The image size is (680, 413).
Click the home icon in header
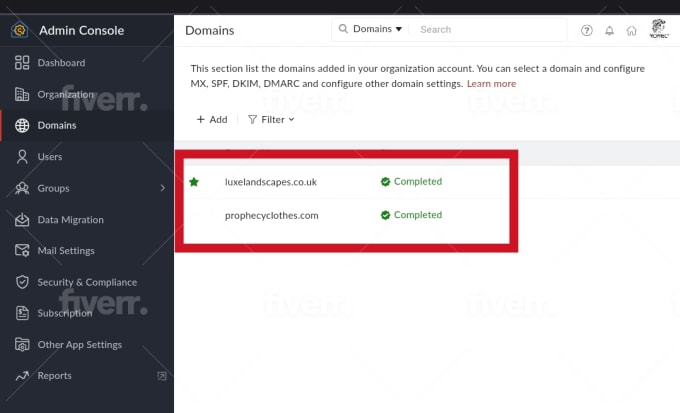pyautogui.click(x=631, y=30)
